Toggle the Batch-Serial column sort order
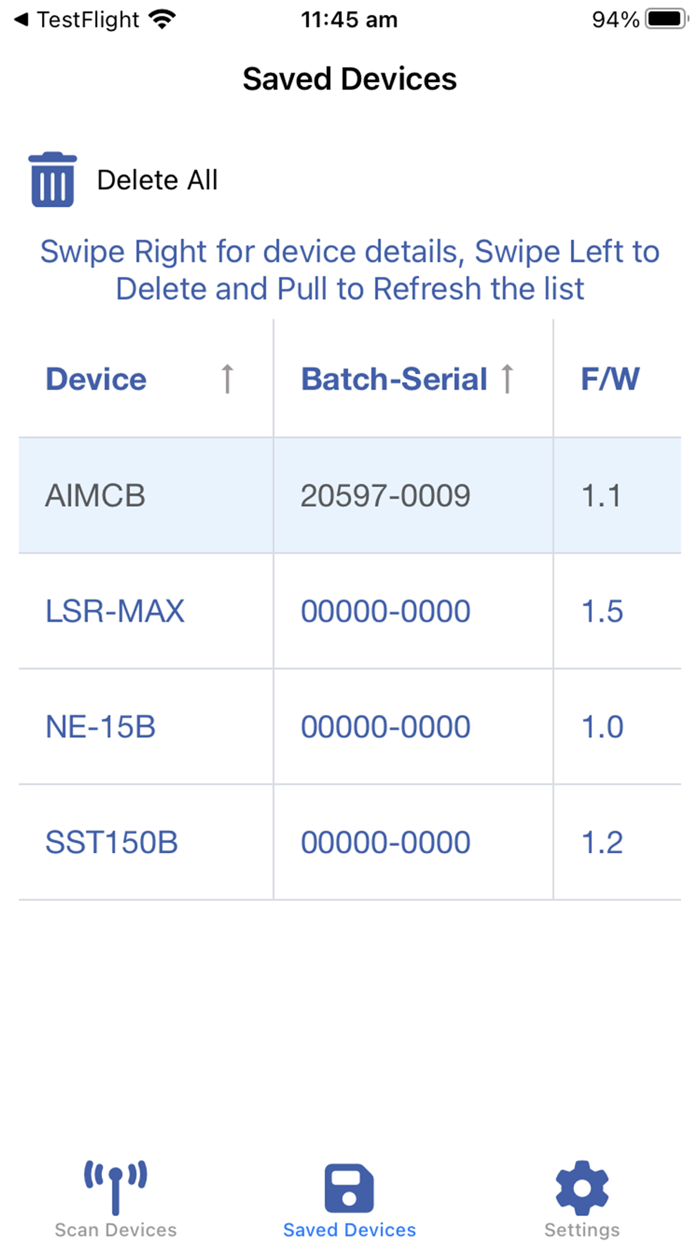 coord(509,379)
